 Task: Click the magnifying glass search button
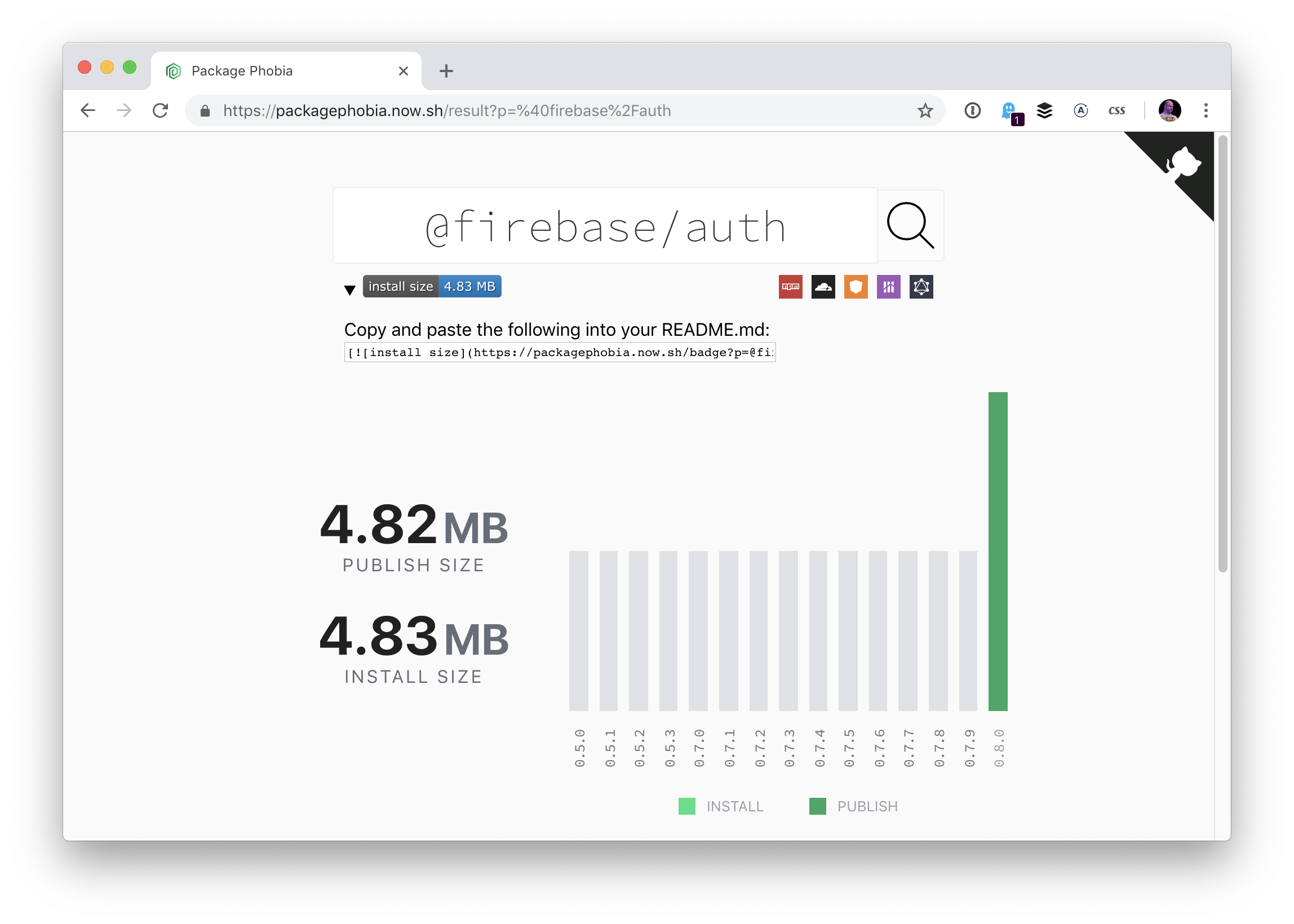tap(910, 225)
